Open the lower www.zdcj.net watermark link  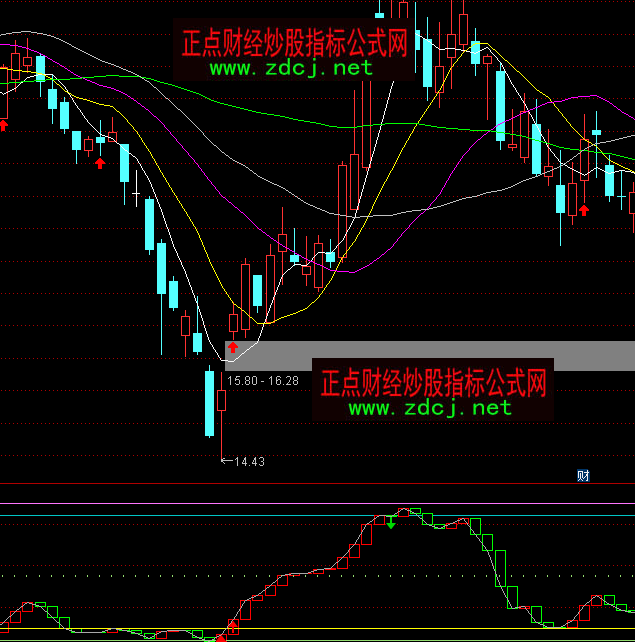click(x=430, y=407)
